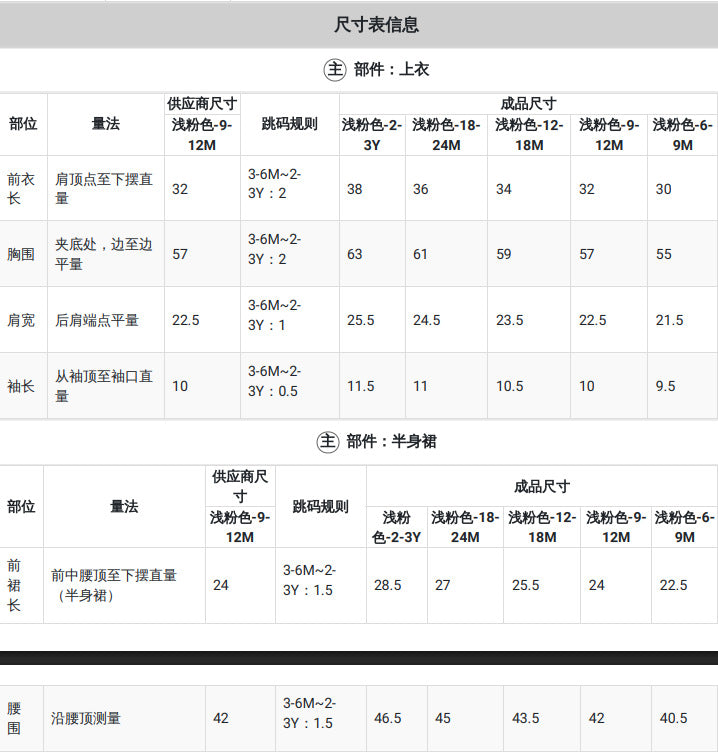
Task: Click 肩宽 row label
Action: point(21,320)
